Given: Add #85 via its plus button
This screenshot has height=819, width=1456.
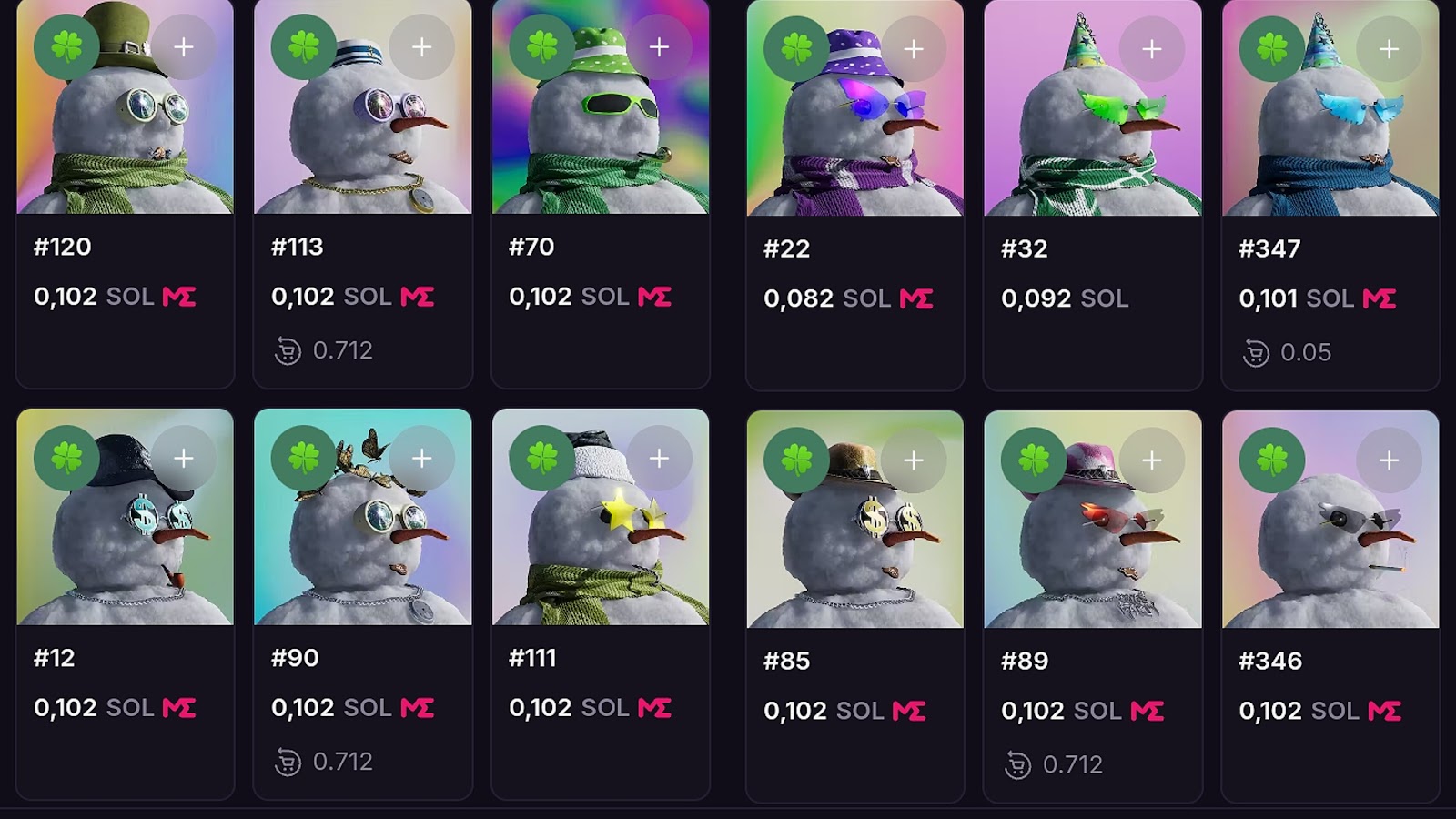Looking at the screenshot, I should click(x=915, y=460).
